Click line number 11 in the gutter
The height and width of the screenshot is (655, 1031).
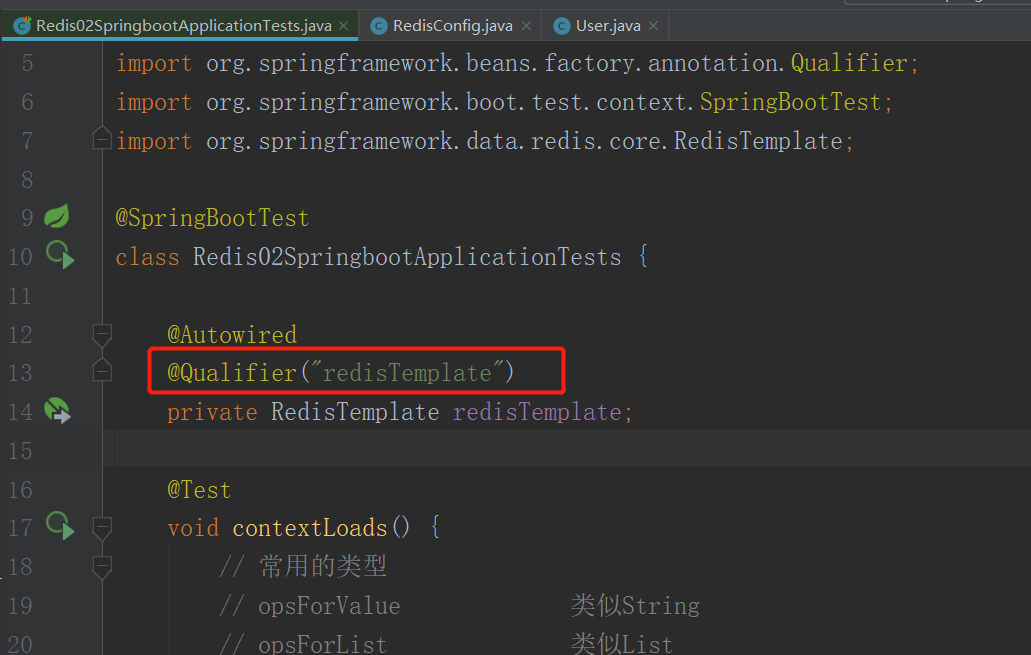pos(21,295)
